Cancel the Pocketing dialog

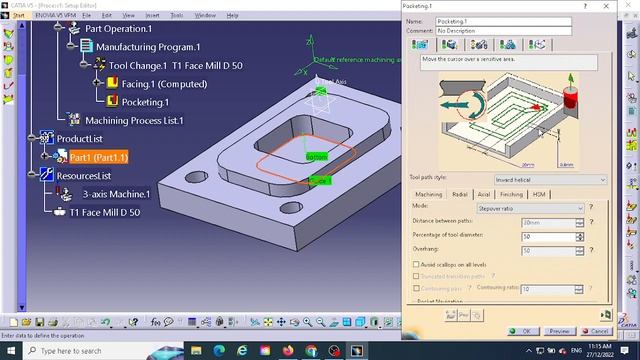click(596, 331)
